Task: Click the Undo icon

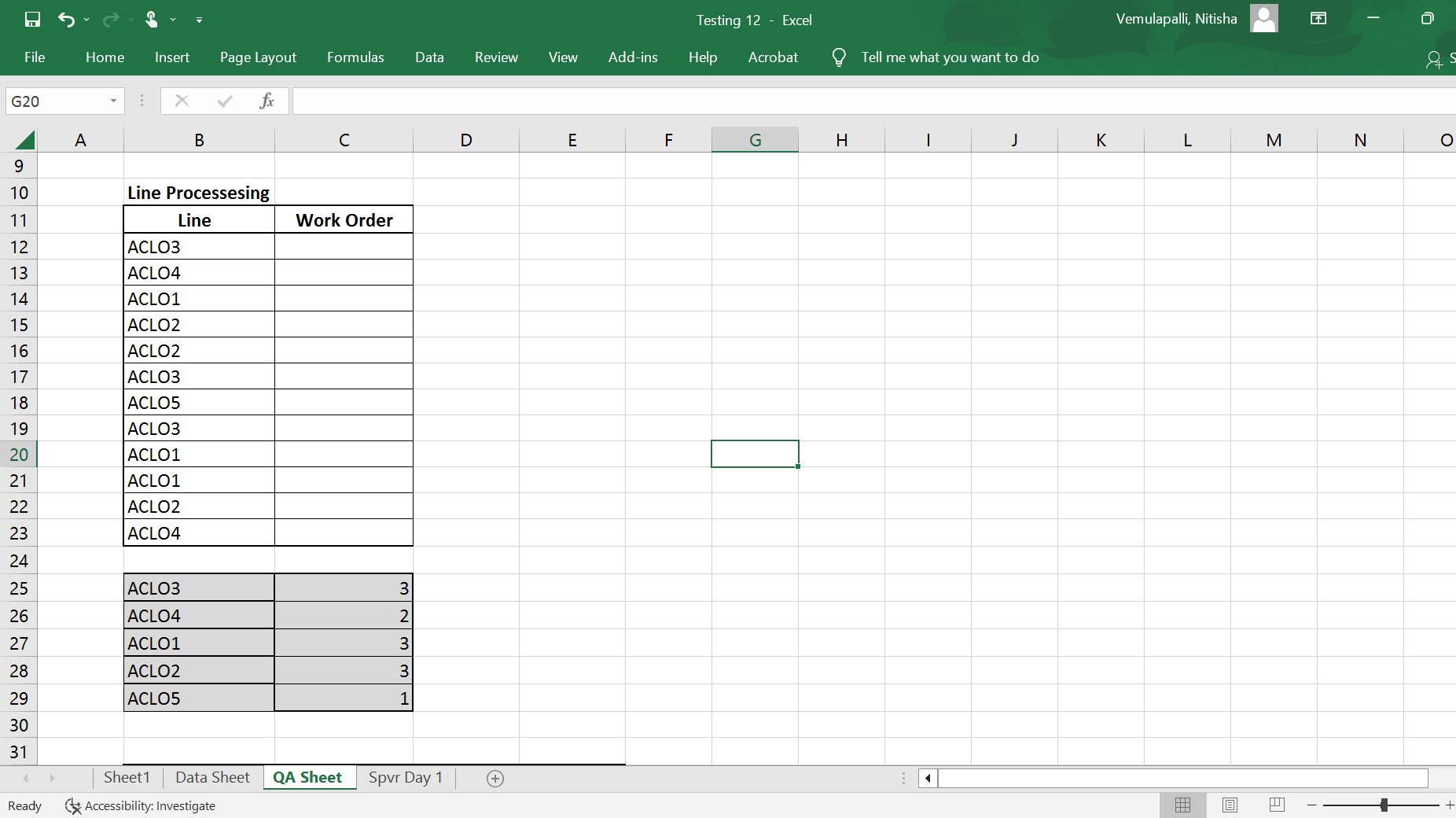Action: (68, 20)
